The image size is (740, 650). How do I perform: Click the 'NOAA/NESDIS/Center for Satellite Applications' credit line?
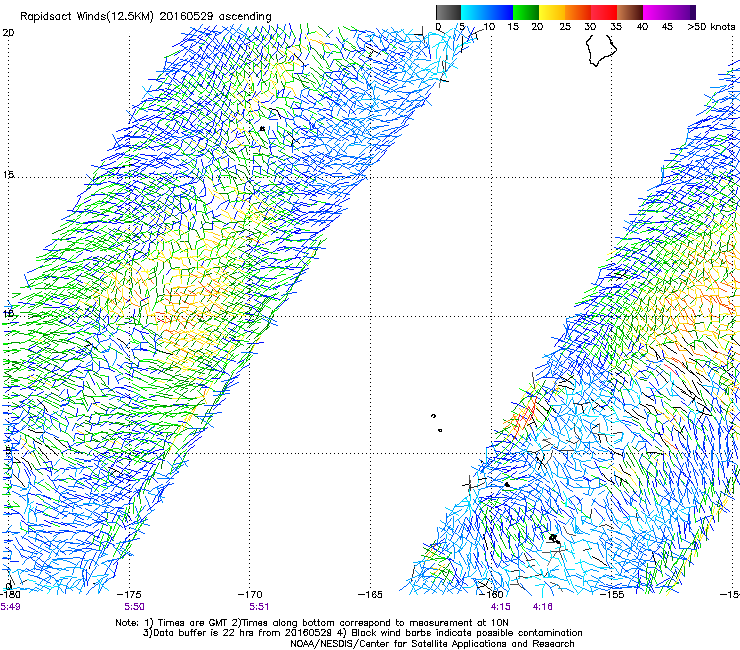432,644
